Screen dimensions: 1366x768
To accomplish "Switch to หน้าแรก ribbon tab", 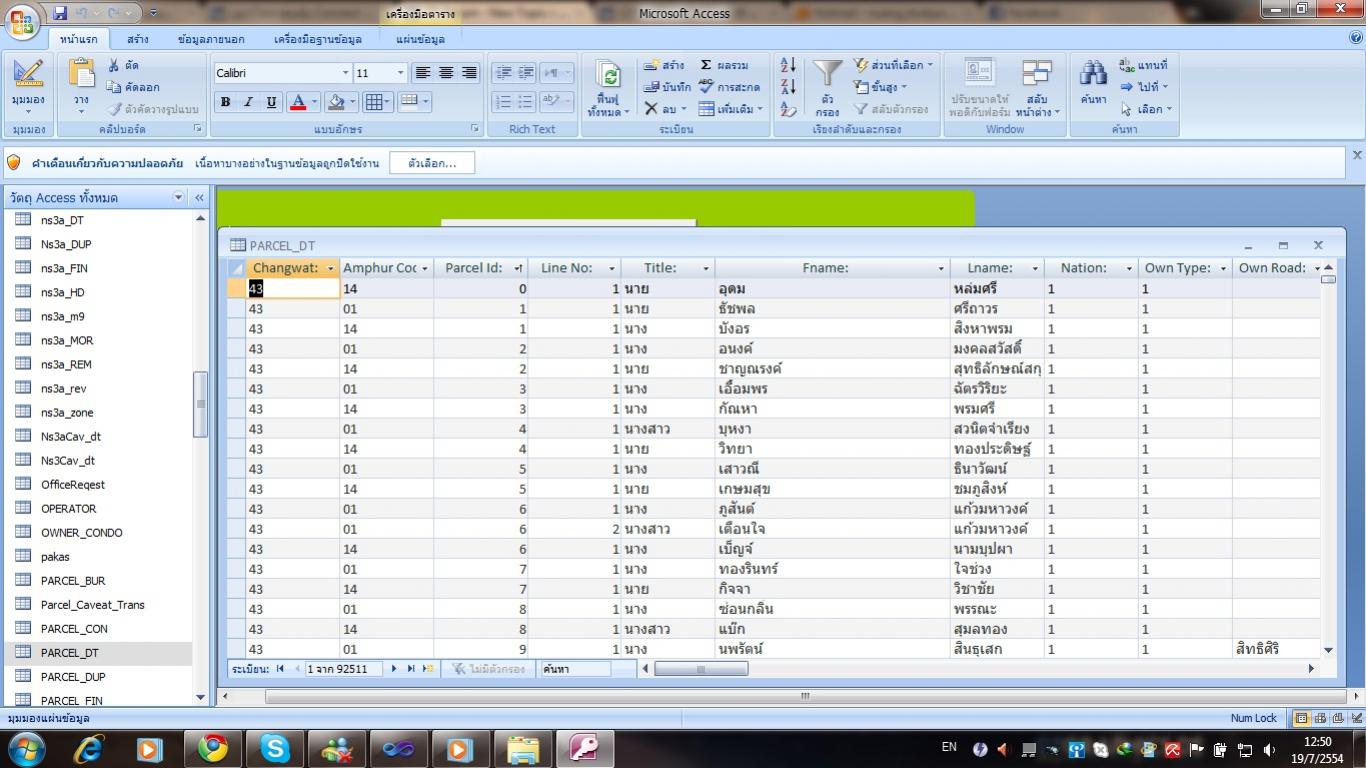I will click(x=78, y=39).
